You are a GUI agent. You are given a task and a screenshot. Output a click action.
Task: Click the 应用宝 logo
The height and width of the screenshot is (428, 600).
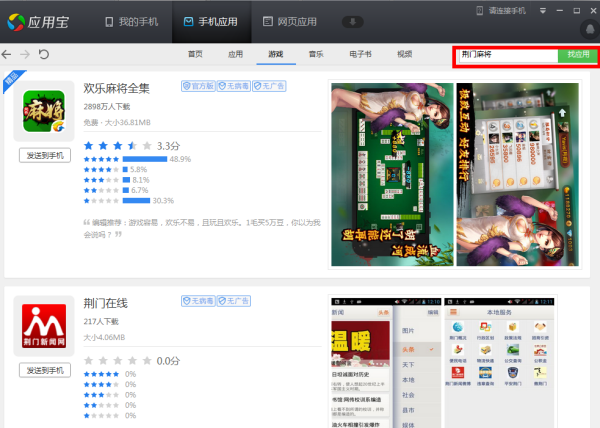(x=38, y=22)
